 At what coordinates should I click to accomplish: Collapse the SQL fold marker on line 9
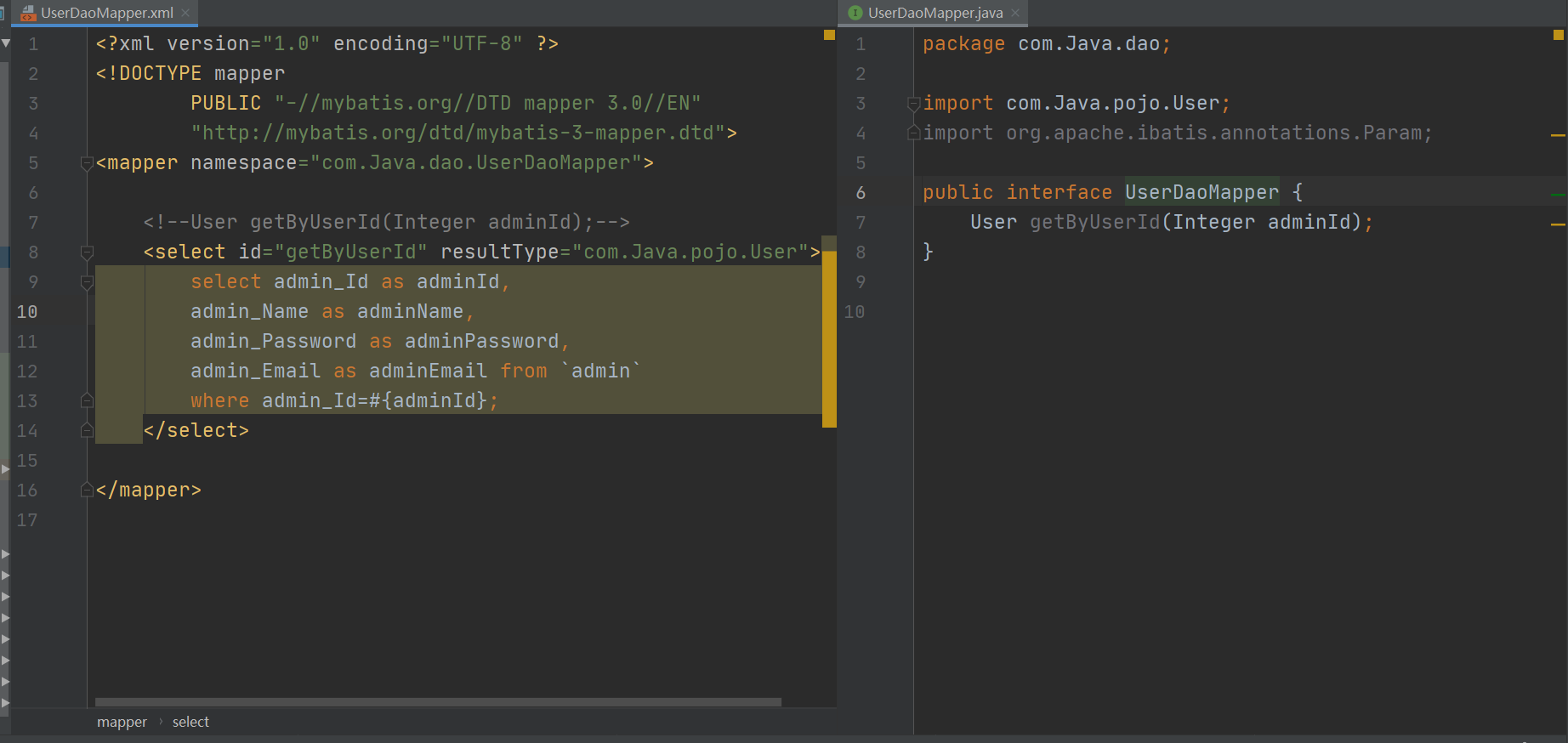click(x=87, y=281)
